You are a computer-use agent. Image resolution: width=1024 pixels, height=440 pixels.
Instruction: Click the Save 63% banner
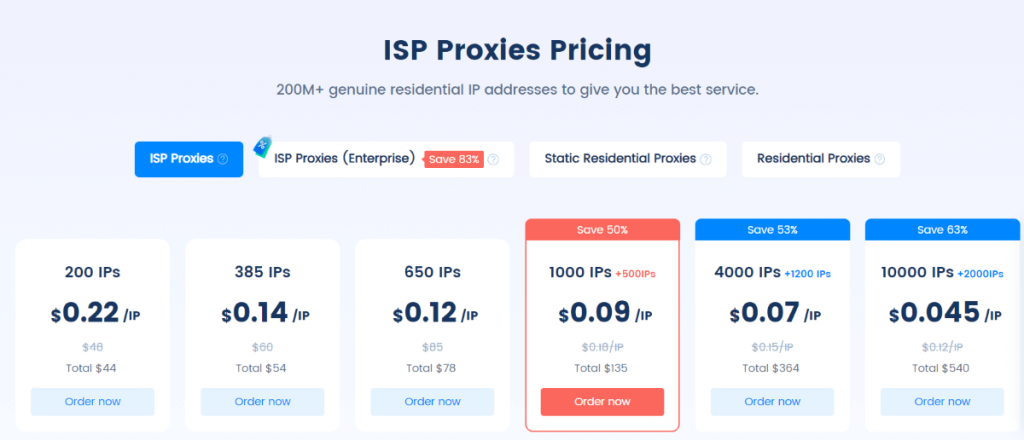click(942, 230)
